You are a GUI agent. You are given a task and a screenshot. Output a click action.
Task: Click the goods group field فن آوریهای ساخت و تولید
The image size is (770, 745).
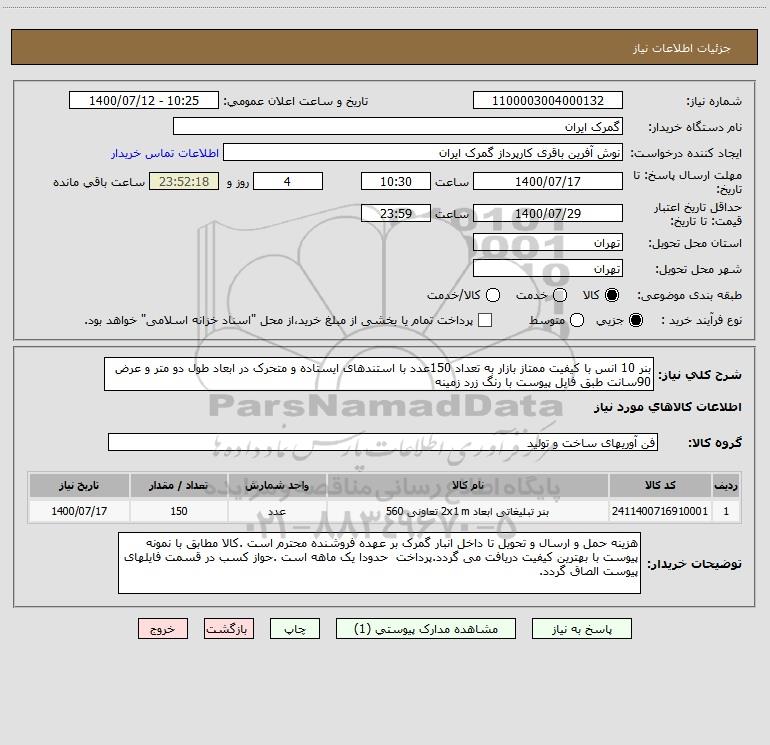(383, 442)
